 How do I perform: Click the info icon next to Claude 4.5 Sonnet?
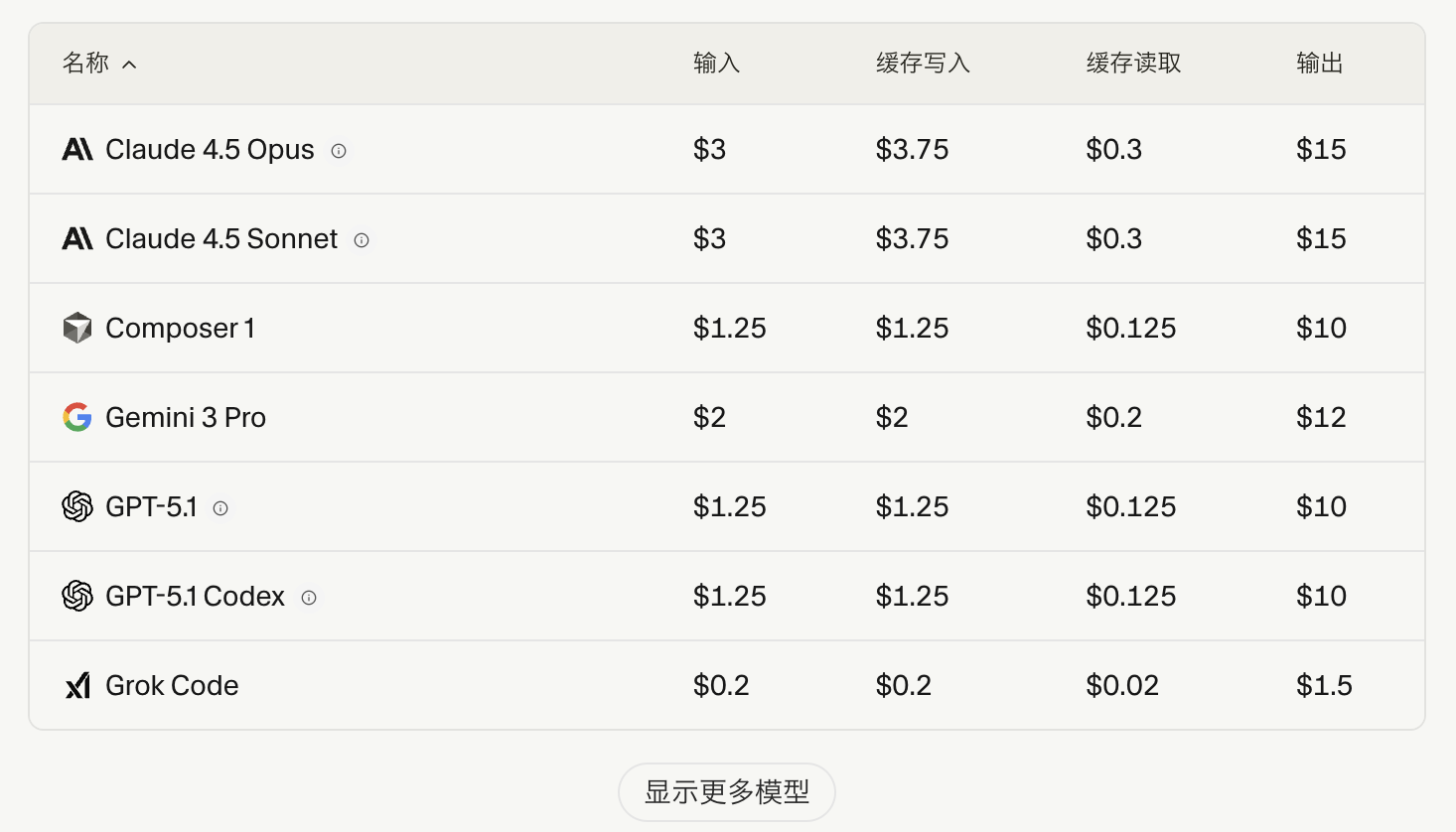[362, 240]
